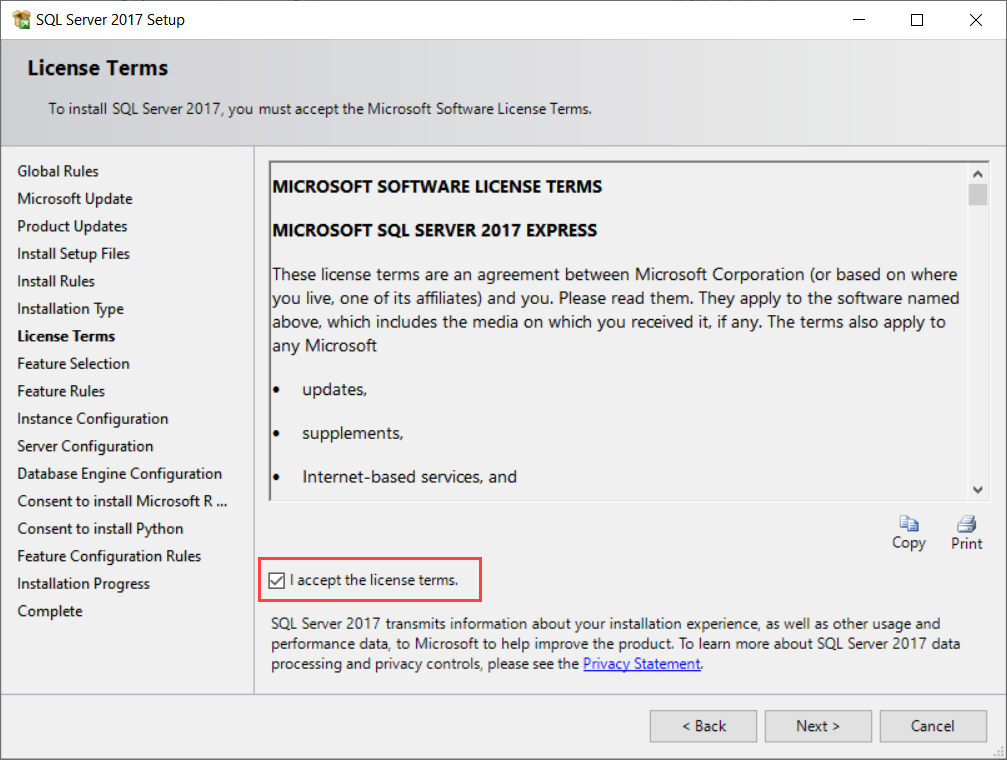Click the license text scrollbar up arrow
Image resolution: width=1007 pixels, height=760 pixels.
977,170
